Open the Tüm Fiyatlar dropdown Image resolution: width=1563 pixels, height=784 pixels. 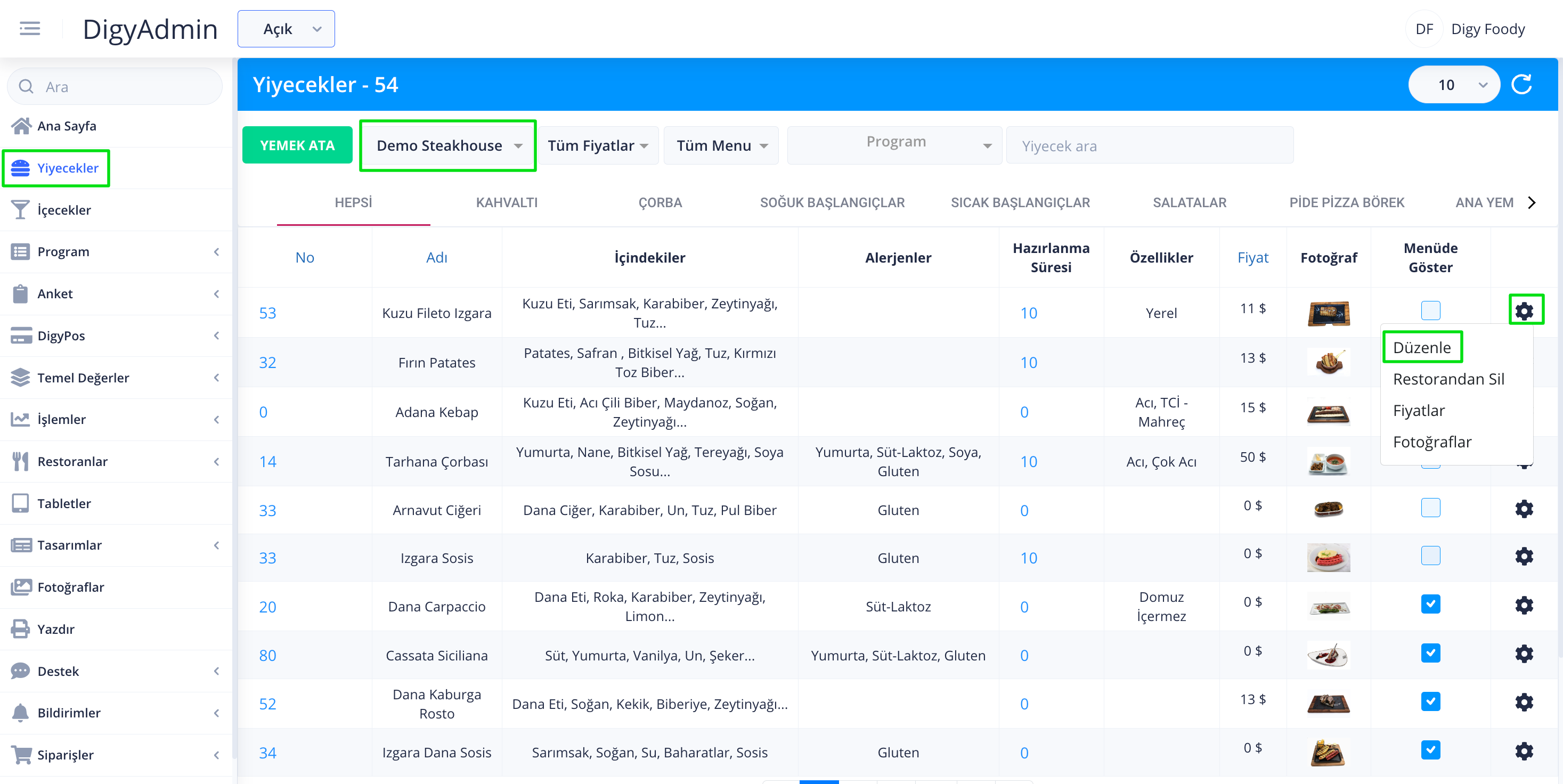(598, 145)
